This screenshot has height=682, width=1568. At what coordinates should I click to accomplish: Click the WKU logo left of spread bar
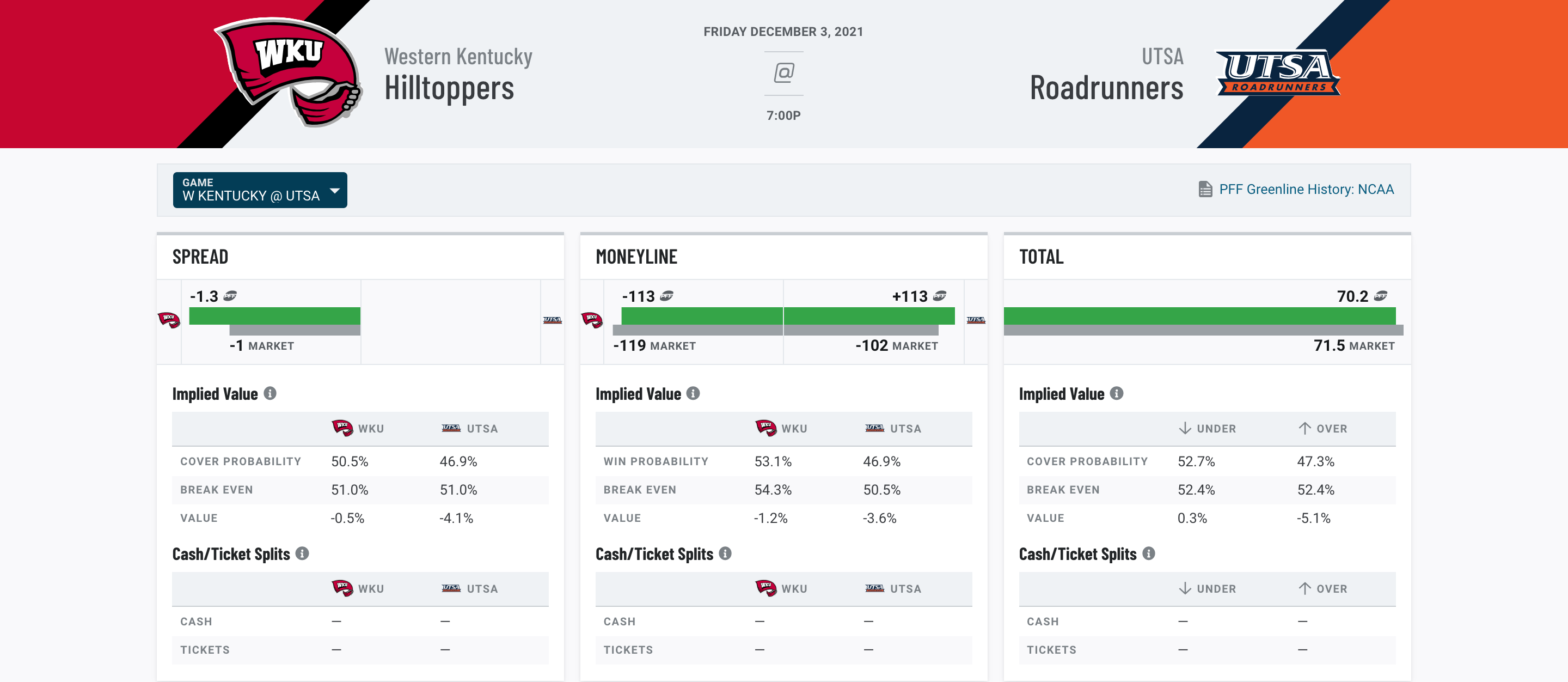pyautogui.click(x=169, y=320)
